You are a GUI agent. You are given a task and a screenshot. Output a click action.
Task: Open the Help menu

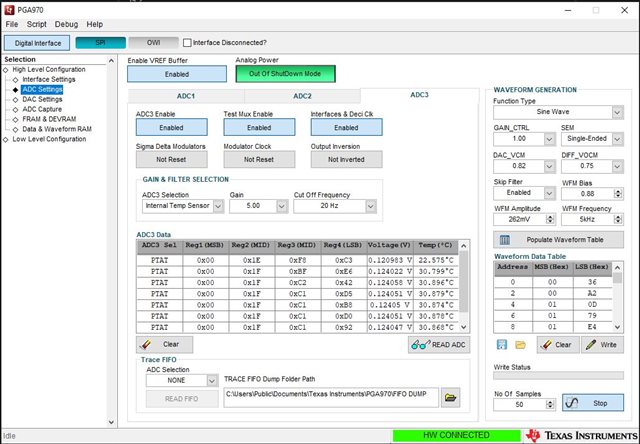coord(95,24)
